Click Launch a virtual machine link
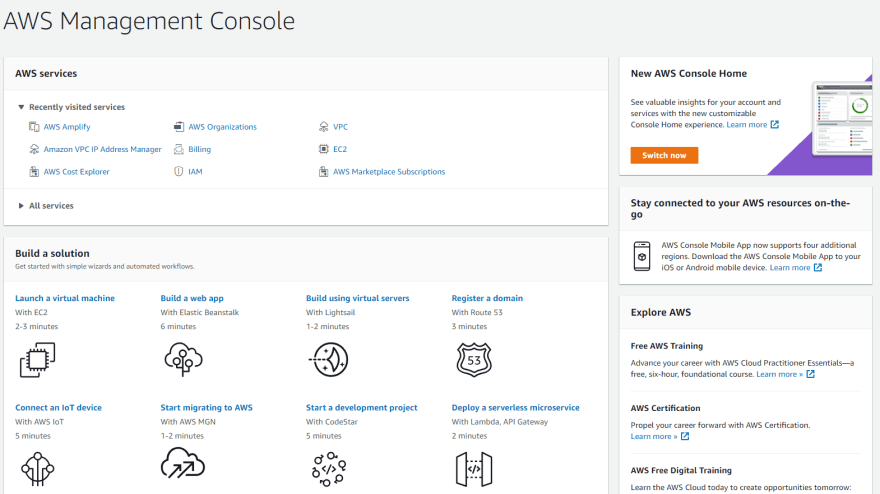 65,298
